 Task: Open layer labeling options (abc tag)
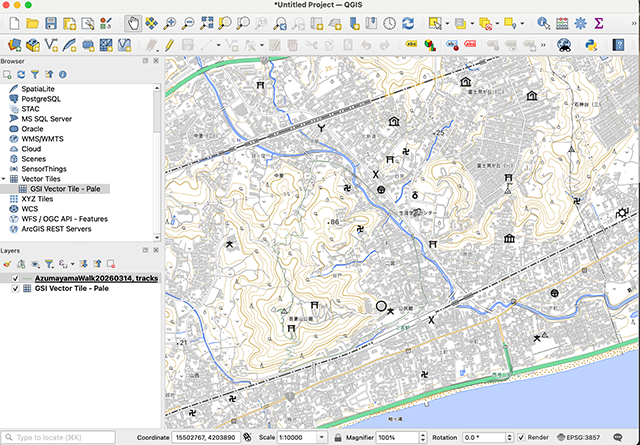click(411, 44)
